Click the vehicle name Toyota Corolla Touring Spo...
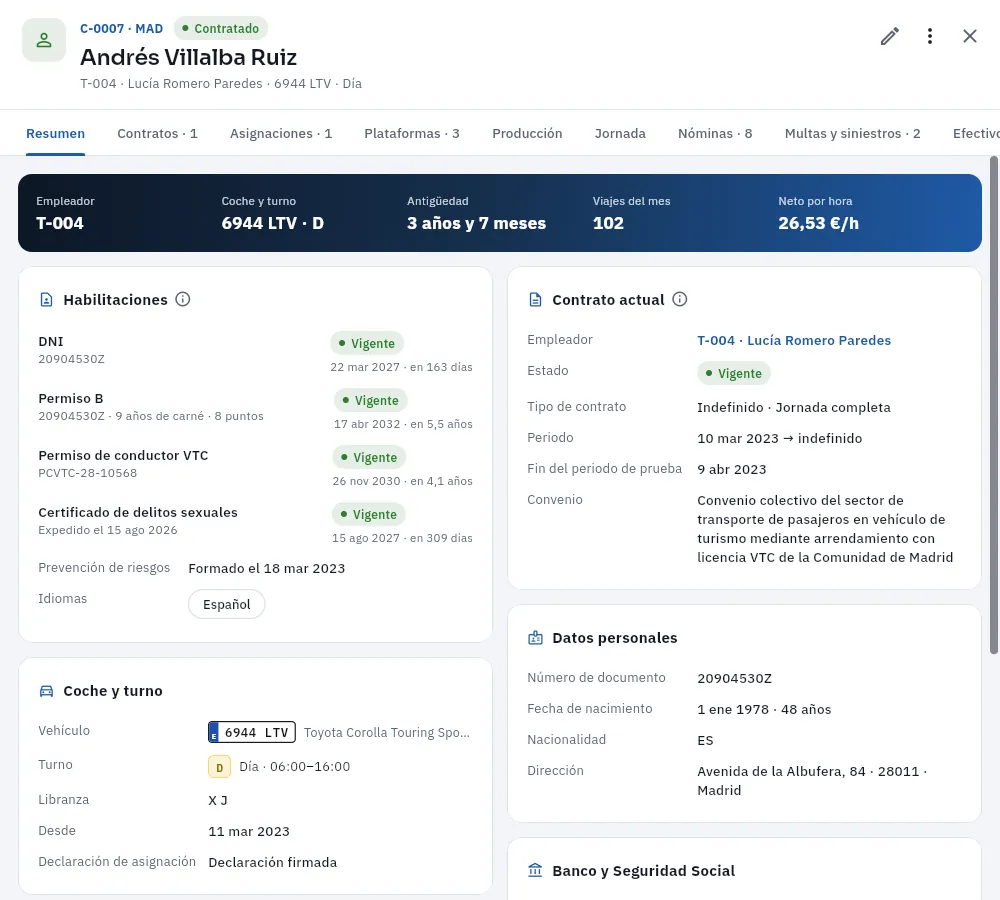The height and width of the screenshot is (900, 1000). pyautogui.click(x=386, y=732)
